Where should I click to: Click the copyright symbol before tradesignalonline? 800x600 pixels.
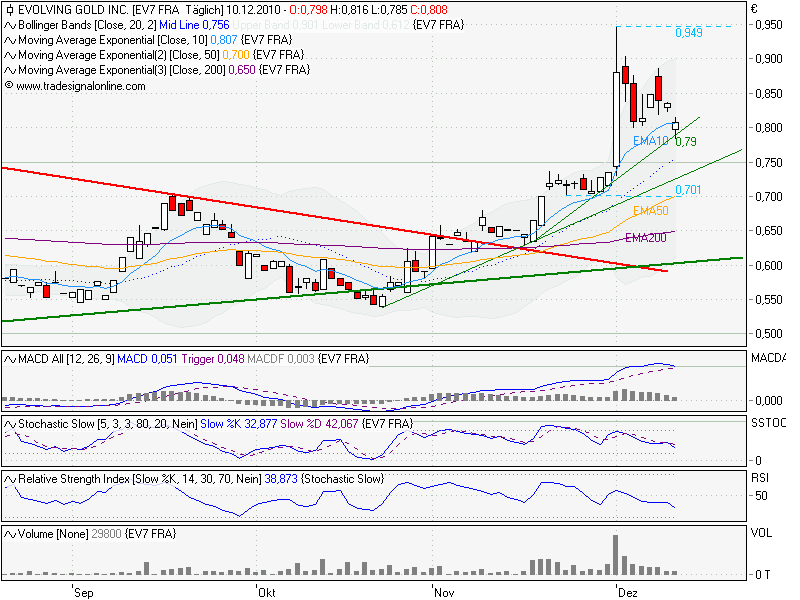tap(9, 86)
